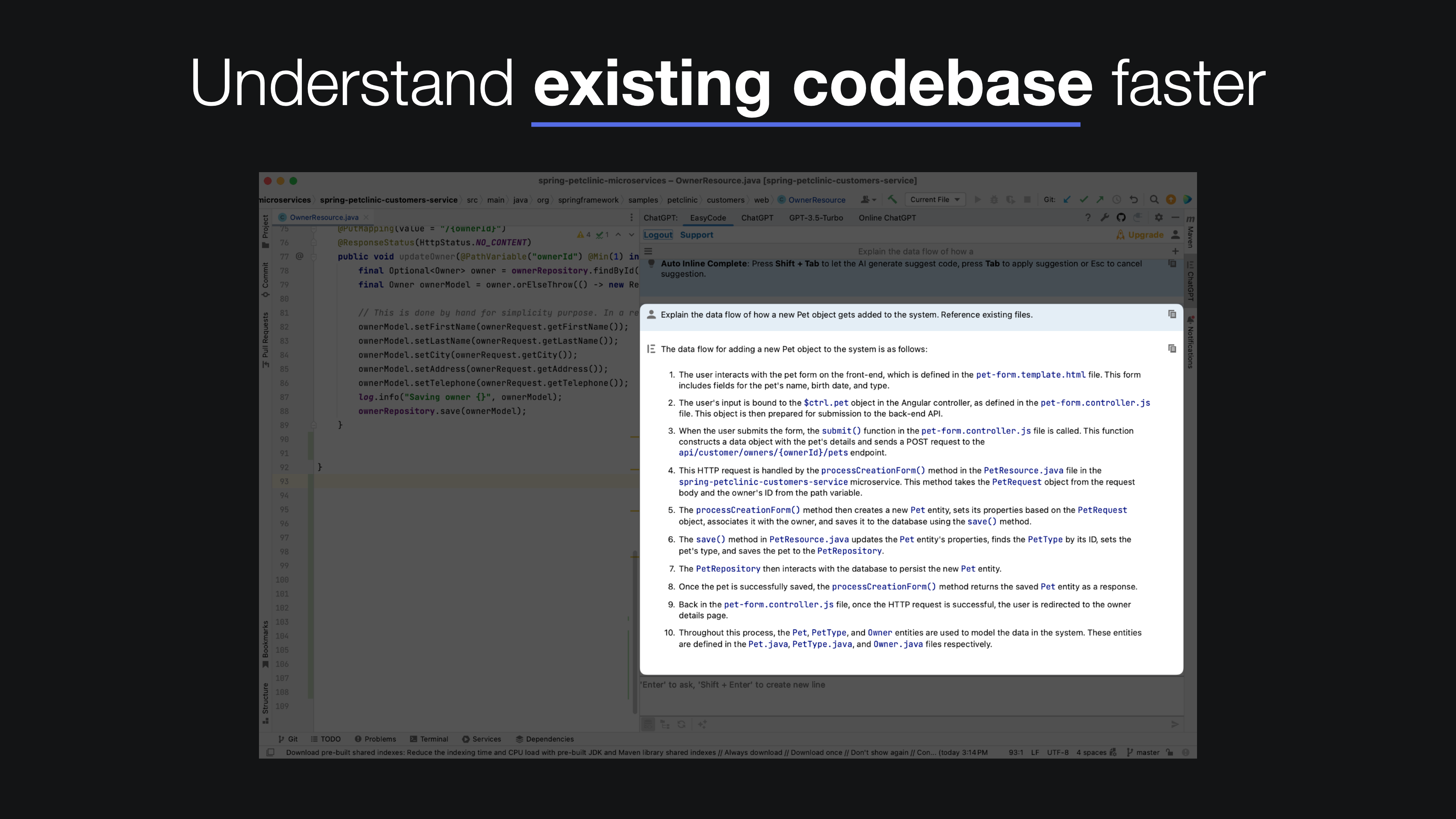Viewport: 1456px width, 819px height.
Task: Copy the AI response with copy icon
Action: tap(1172, 349)
